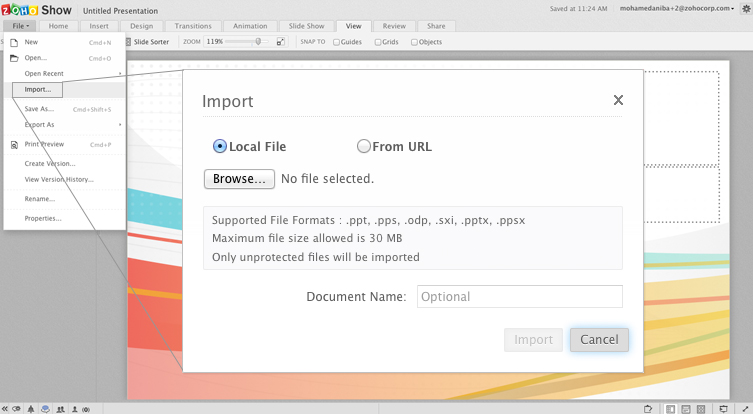Viewport: 753px width, 414px height.
Task: Enable the Guides snap checkbox
Action: coord(336,42)
